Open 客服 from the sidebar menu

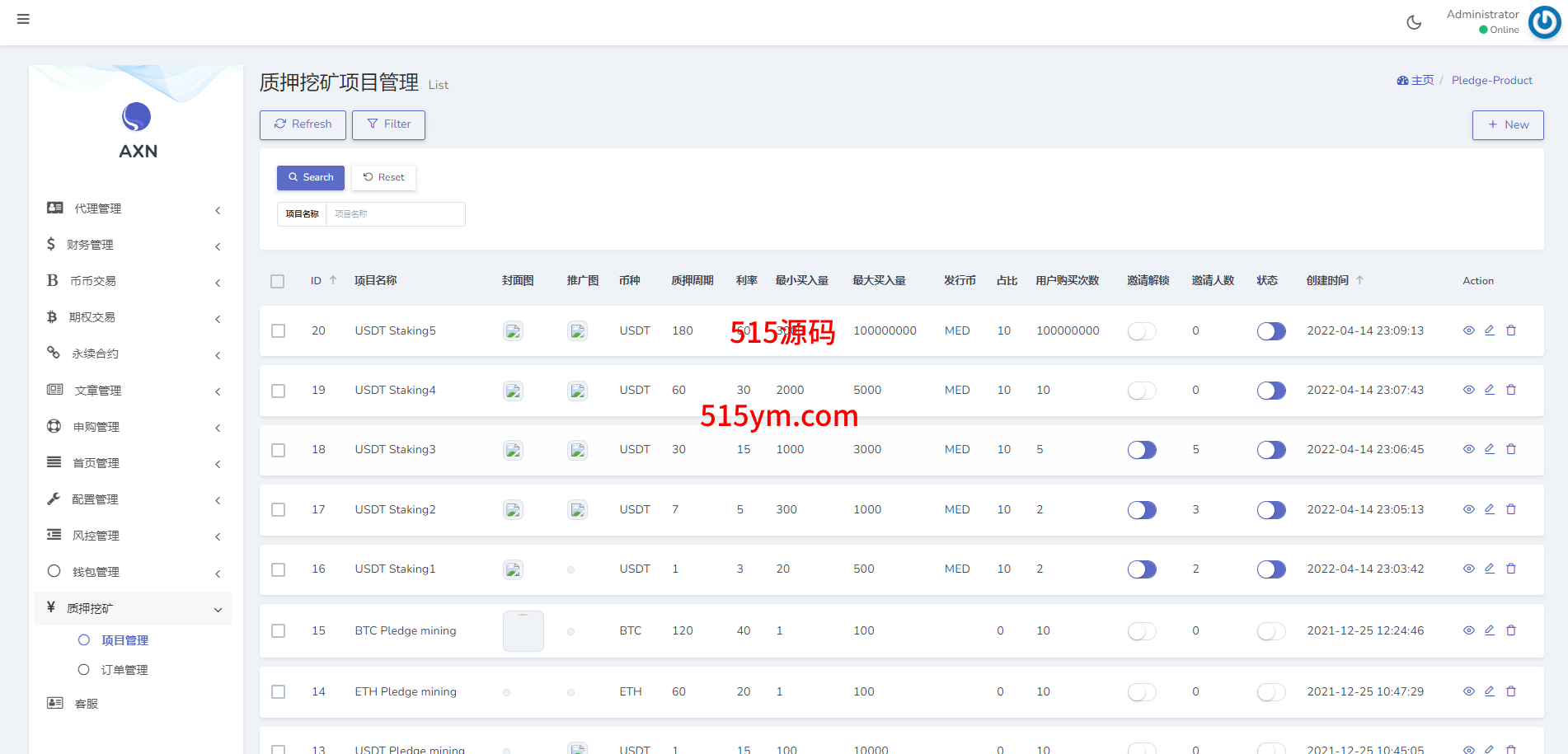(86, 704)
